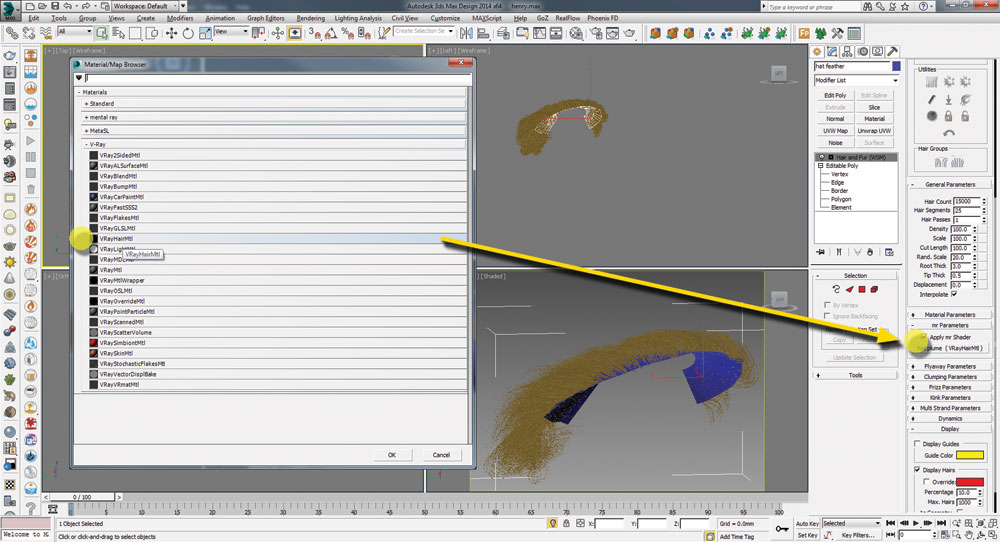Expand the Kink Parameters rollout
Viewport: 1000px width, 542px height.
click(x=950, y=398)
